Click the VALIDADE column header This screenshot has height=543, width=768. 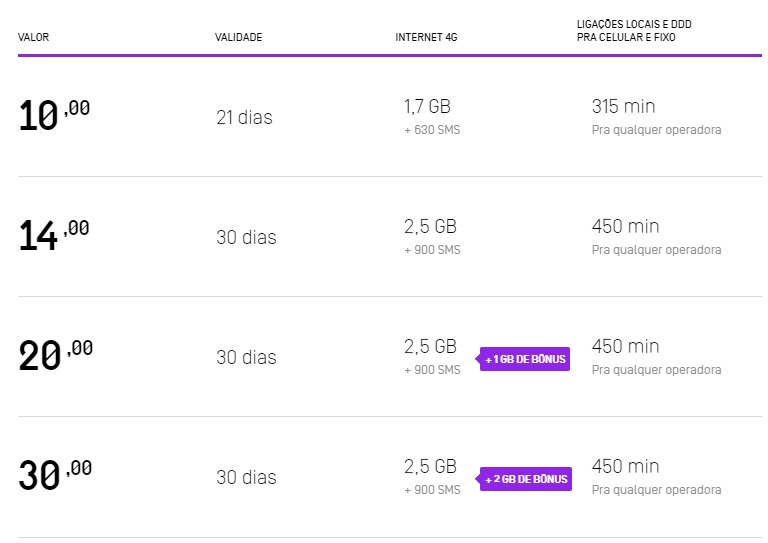tap(238, 38)
